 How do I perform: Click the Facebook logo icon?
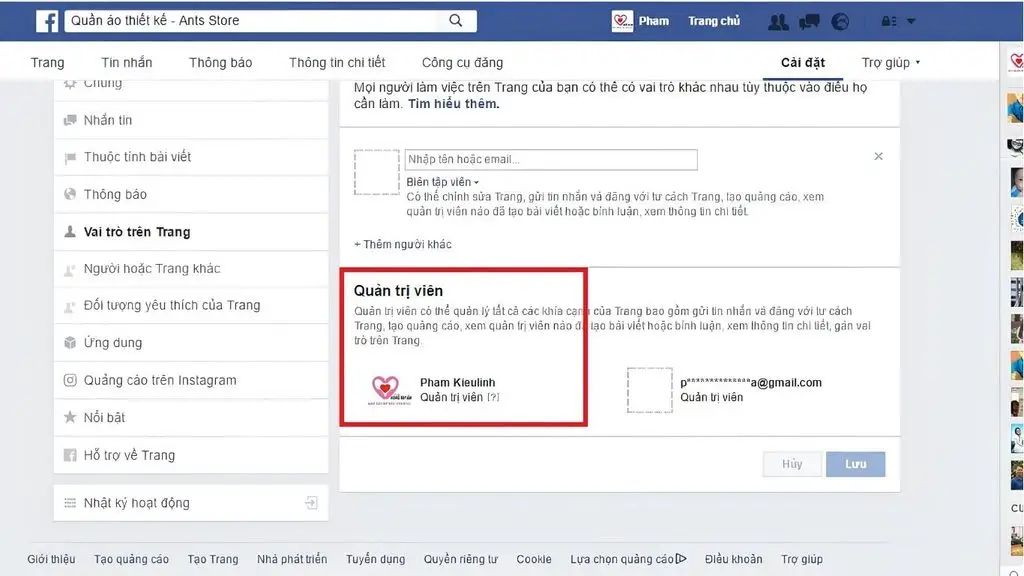47,21
